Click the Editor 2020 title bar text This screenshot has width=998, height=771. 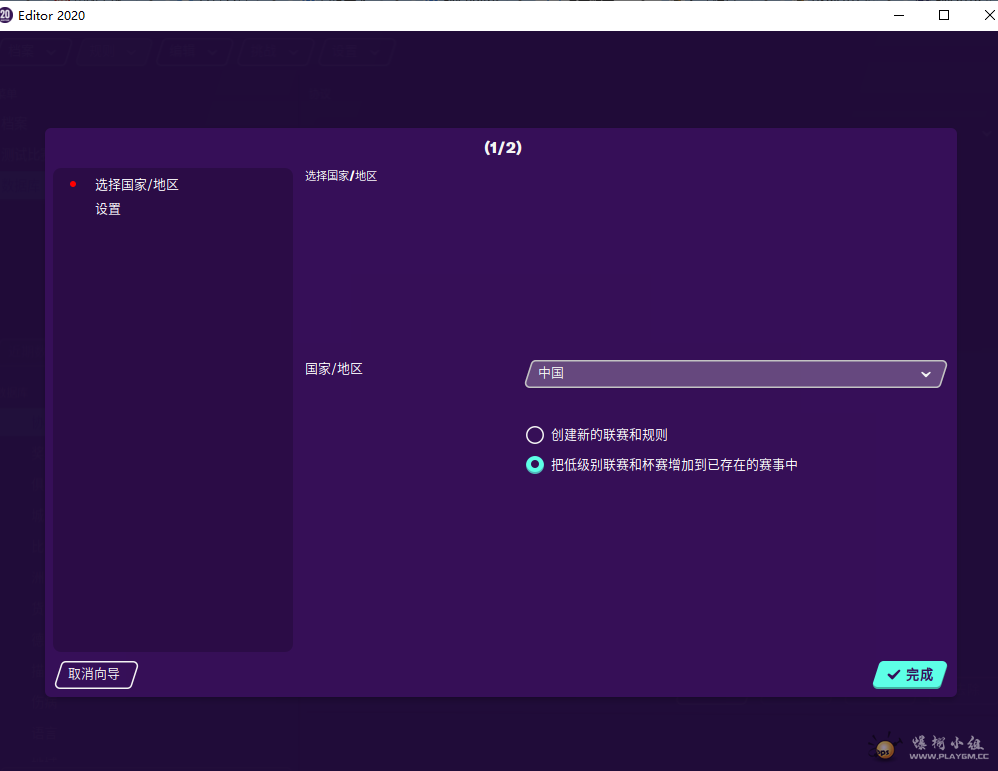[x=52, y=15]
